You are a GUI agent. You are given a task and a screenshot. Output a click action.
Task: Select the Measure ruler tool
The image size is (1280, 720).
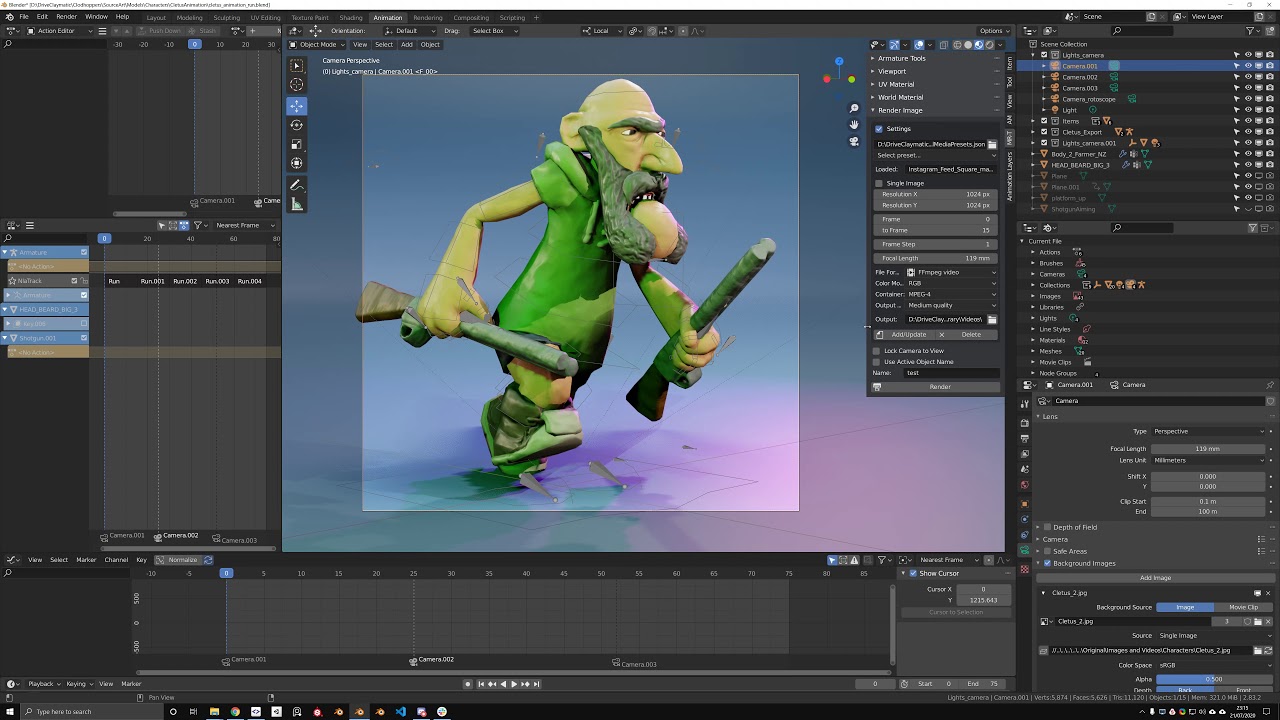tap(297, 204)
